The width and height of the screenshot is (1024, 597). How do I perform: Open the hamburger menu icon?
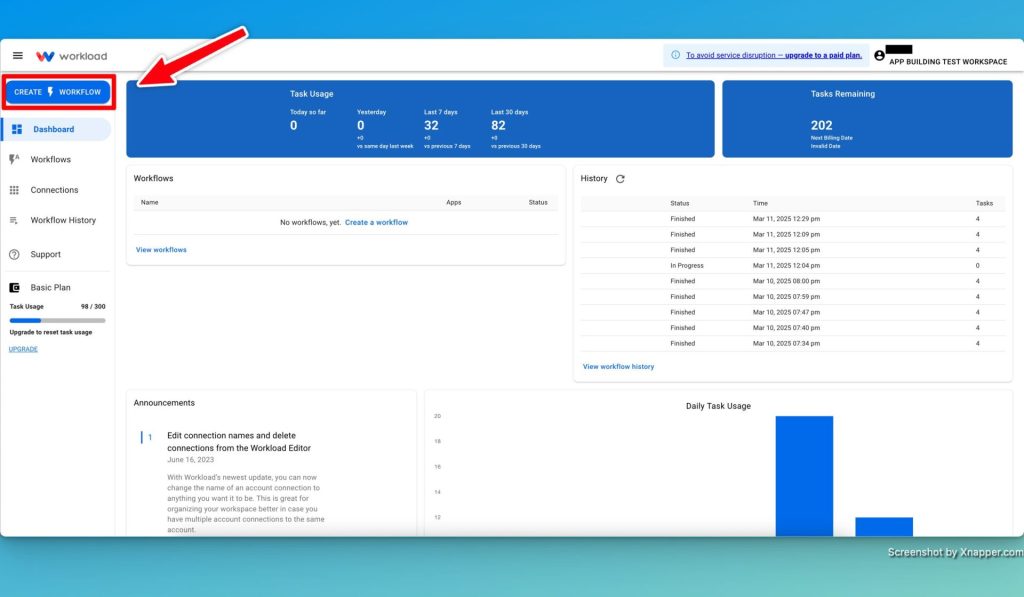pyautogui.click(x=18, y=56)
